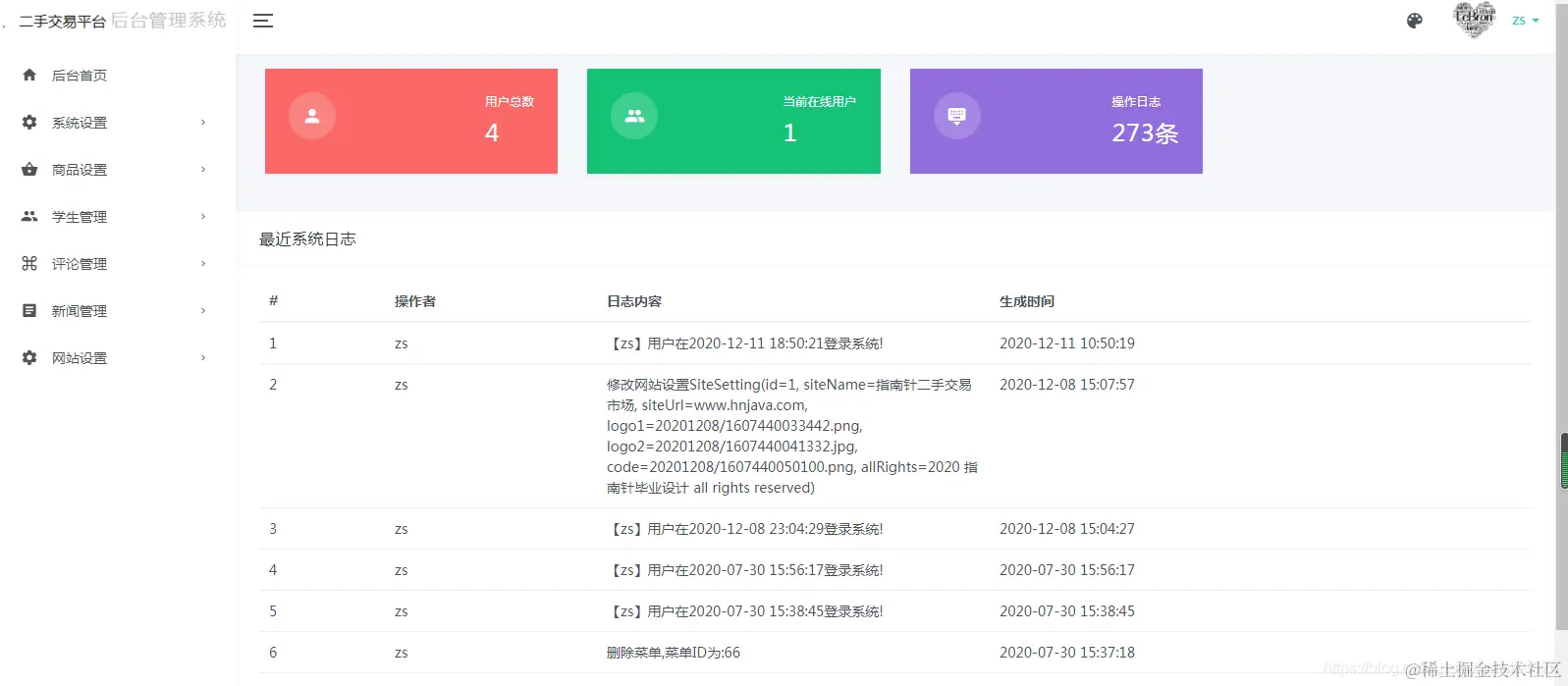Click the log entry for 15:38:45 login
Screen dimensions: 1568x686
pos(745,611)
